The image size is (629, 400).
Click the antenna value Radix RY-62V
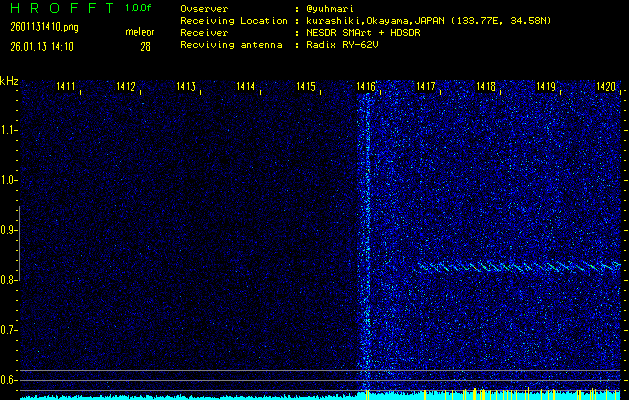point(342,45)
